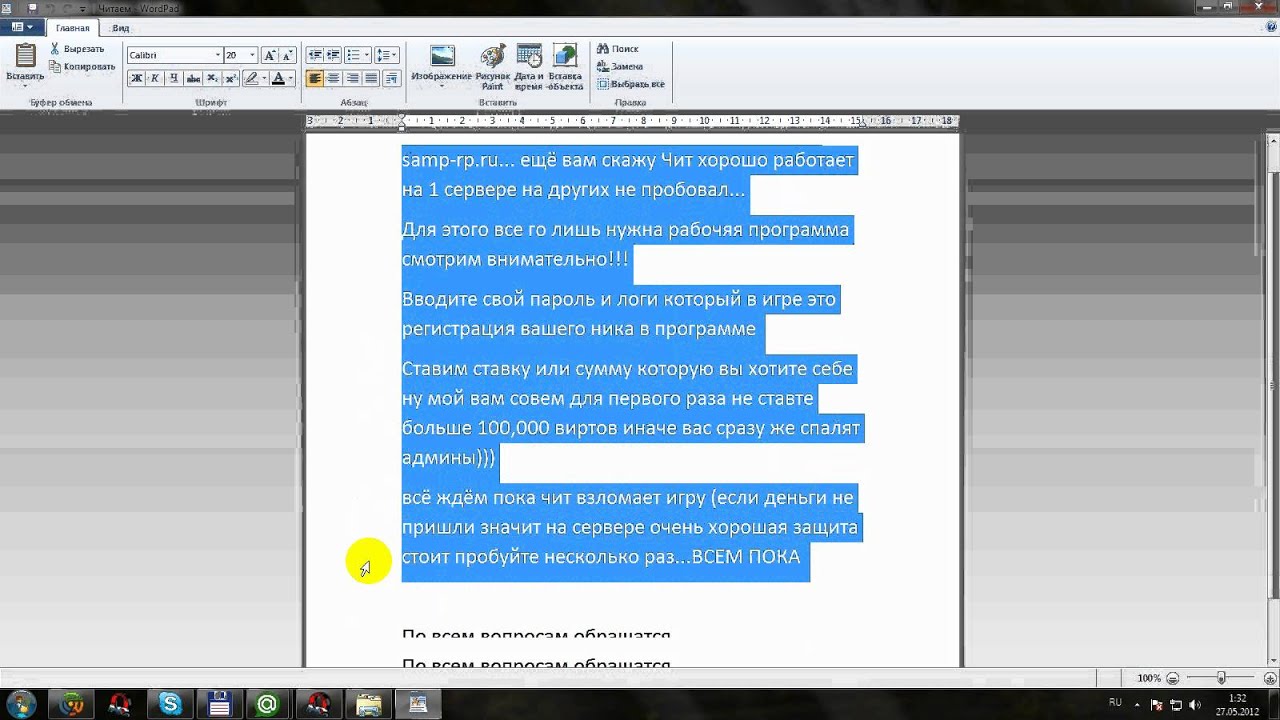Click RU language indicator

pos(1116,703)
